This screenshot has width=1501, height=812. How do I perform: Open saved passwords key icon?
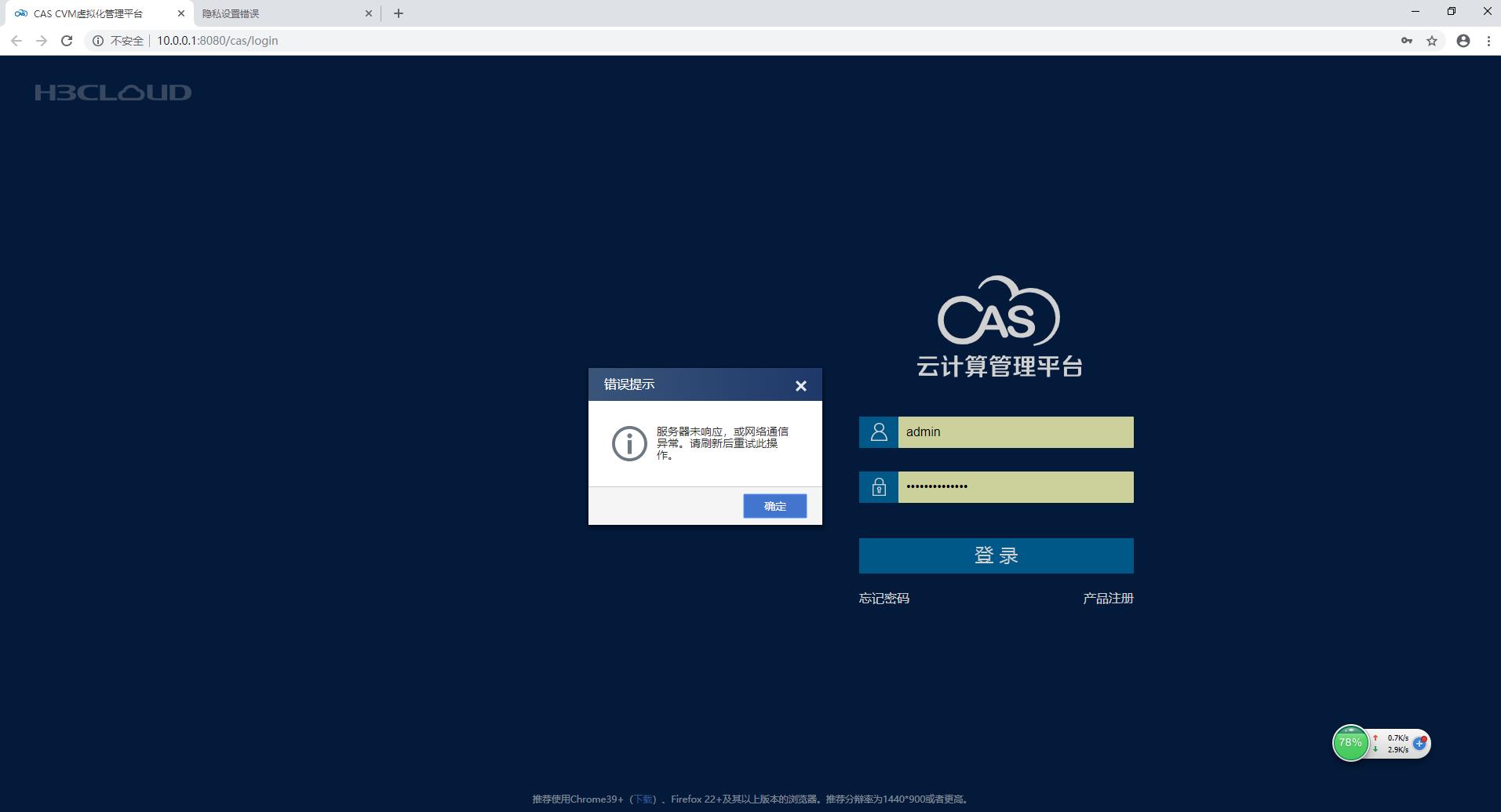1407,41
